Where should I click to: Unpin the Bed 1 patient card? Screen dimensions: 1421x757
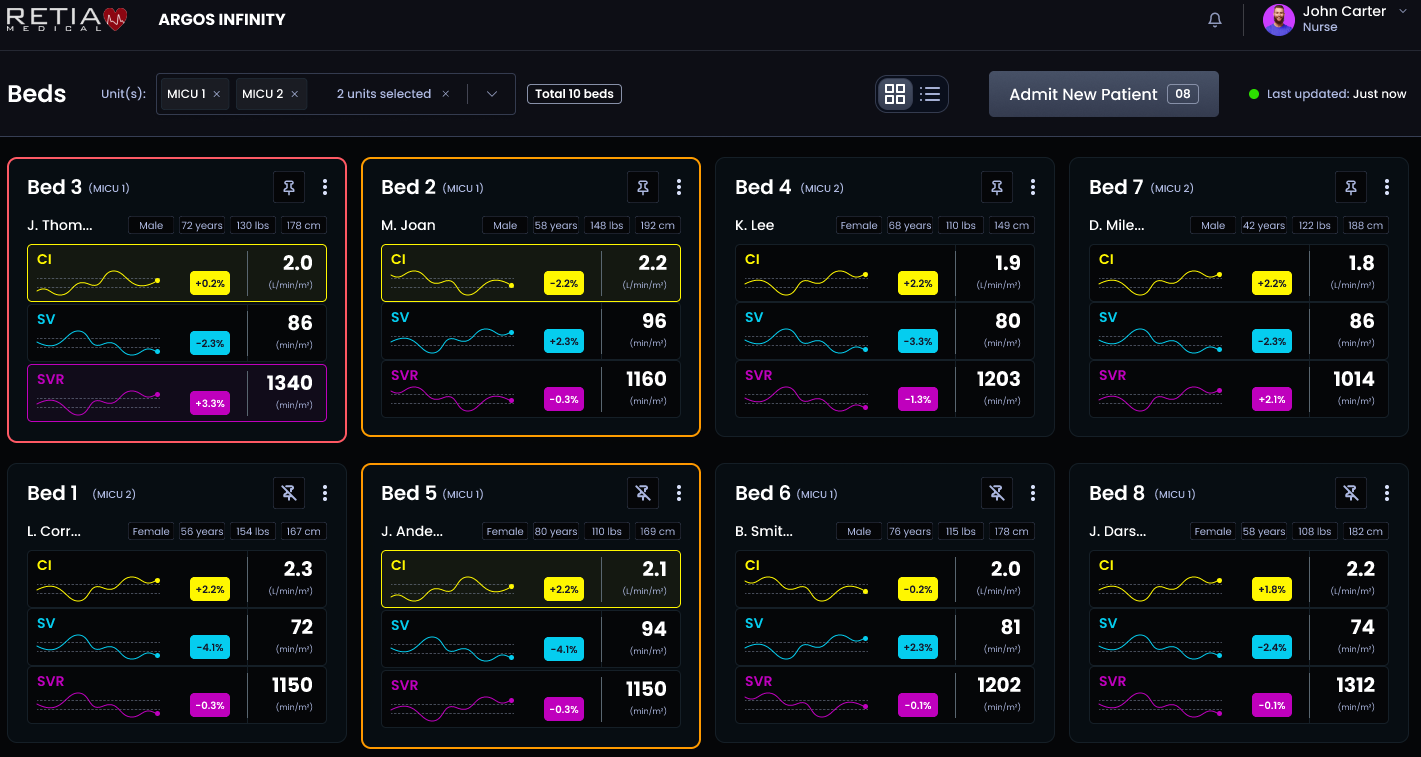(x=289, y=493)
